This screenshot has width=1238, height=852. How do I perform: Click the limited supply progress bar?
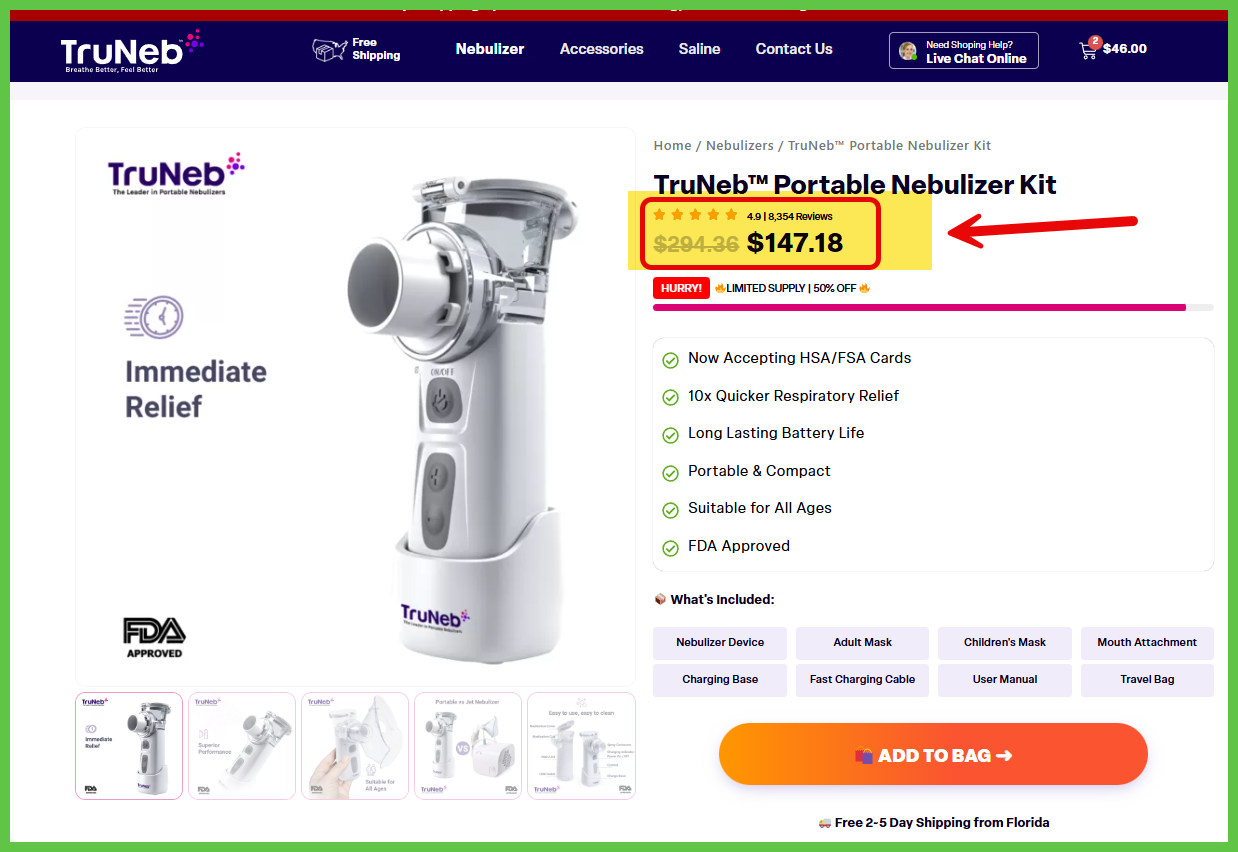(x=933, y=308)
